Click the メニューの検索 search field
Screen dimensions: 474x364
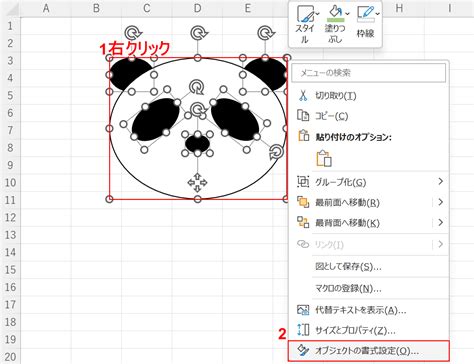click(x=369, y=73)
